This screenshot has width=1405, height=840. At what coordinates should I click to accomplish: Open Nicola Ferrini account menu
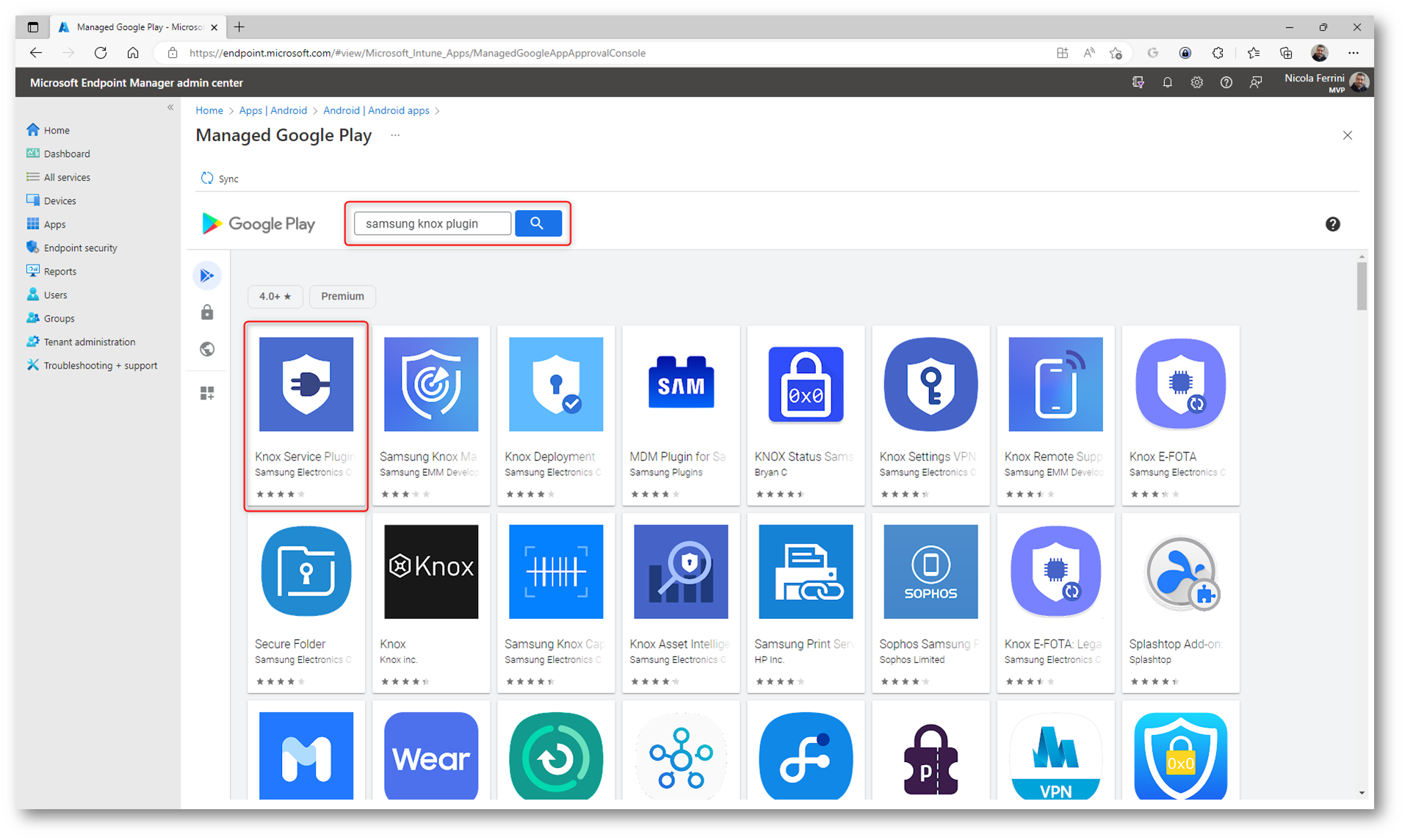click(1326, 82)
